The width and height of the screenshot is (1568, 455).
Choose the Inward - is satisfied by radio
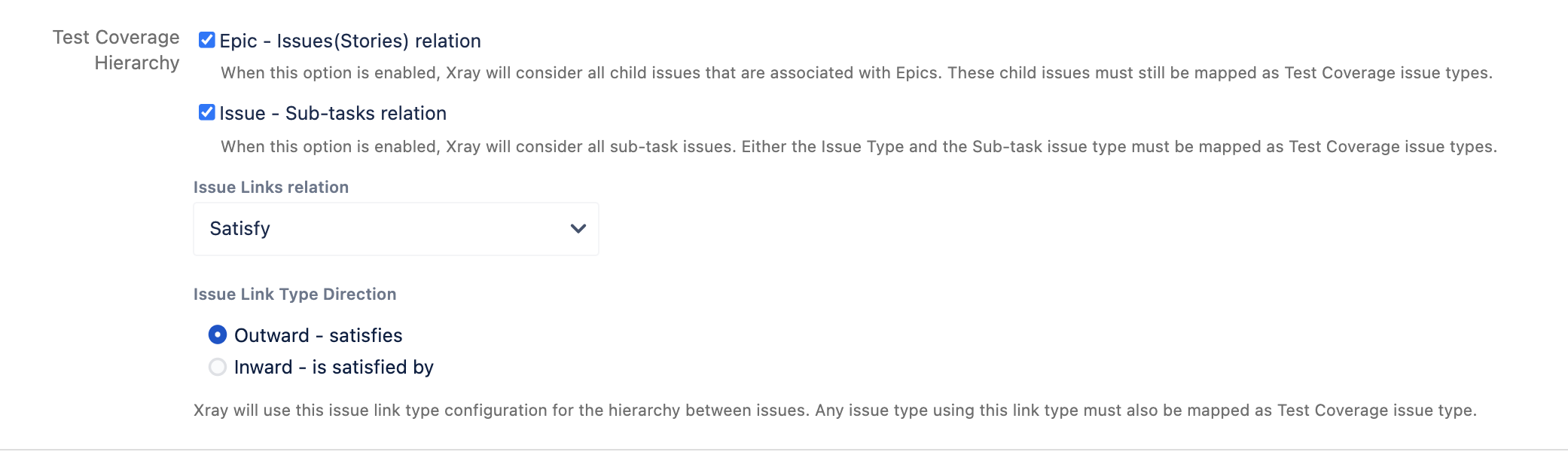coord(218,367)
